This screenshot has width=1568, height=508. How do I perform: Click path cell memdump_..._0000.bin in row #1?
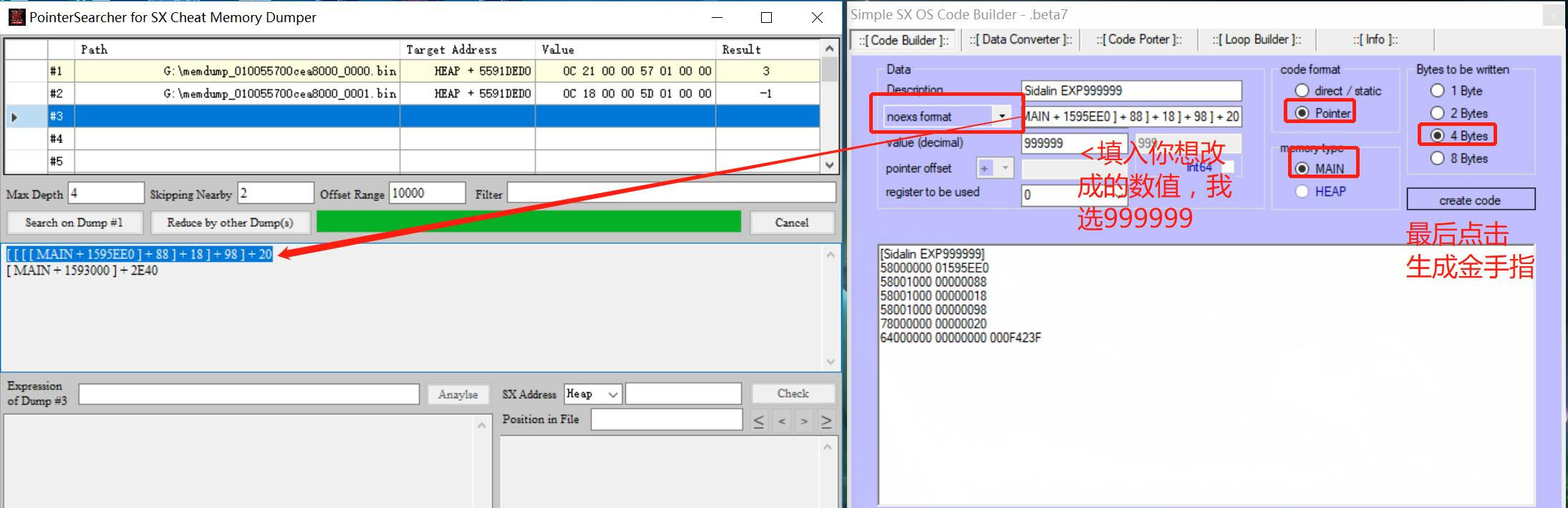click(237, 71)
